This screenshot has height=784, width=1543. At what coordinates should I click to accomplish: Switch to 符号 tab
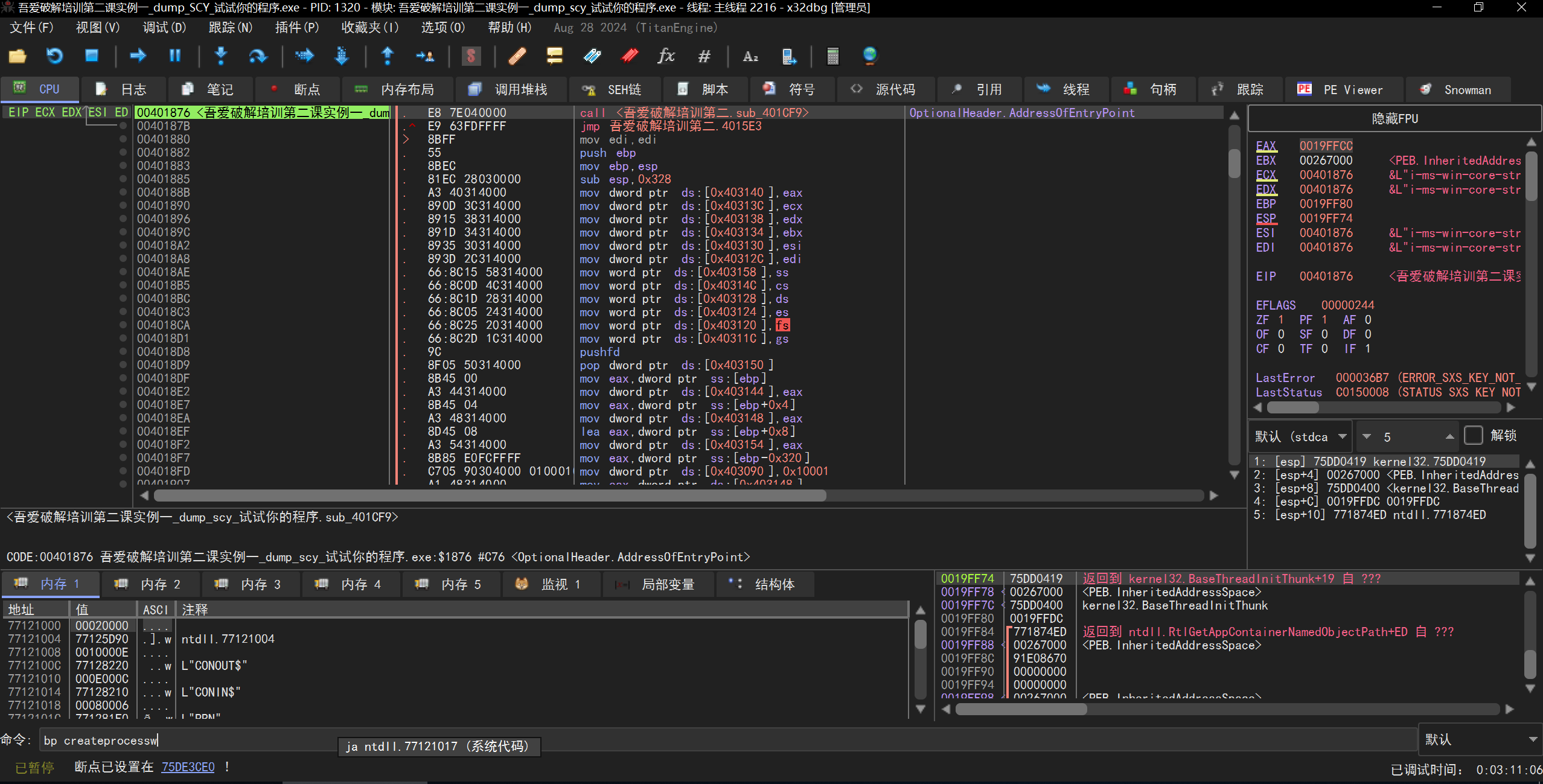(792, 89)
